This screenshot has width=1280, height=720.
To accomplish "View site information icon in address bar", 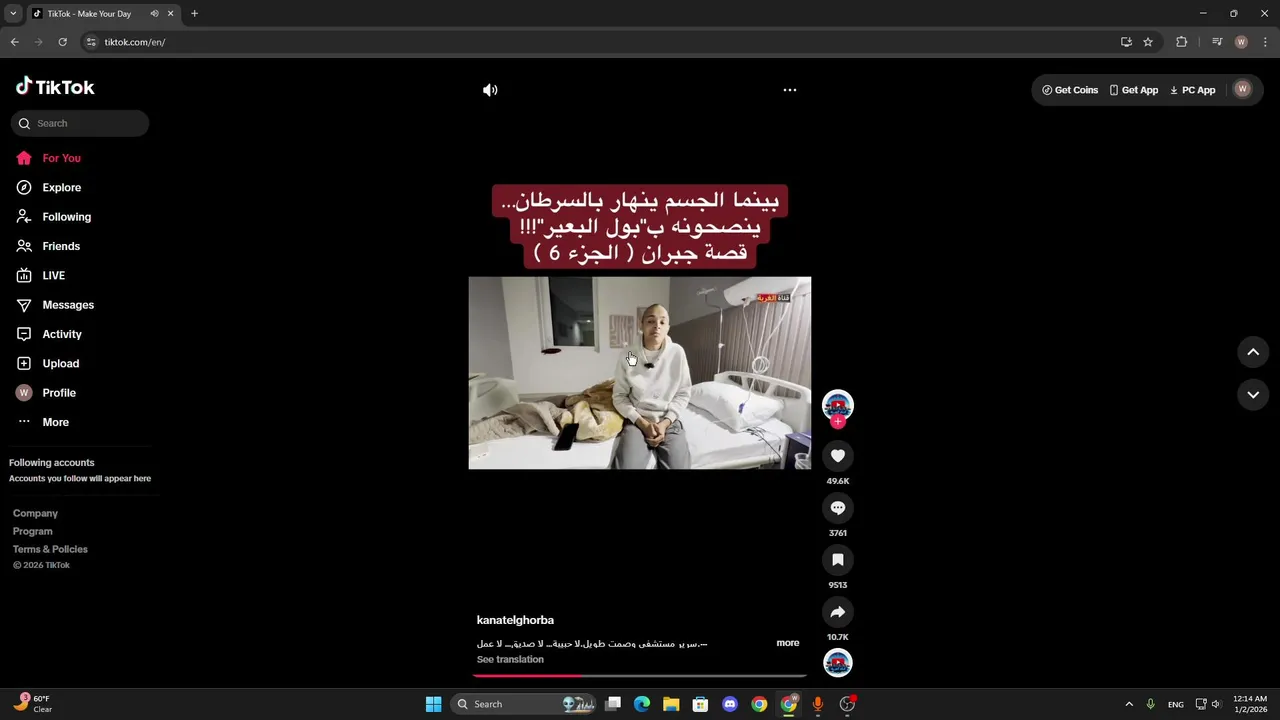I will (91, 42).
